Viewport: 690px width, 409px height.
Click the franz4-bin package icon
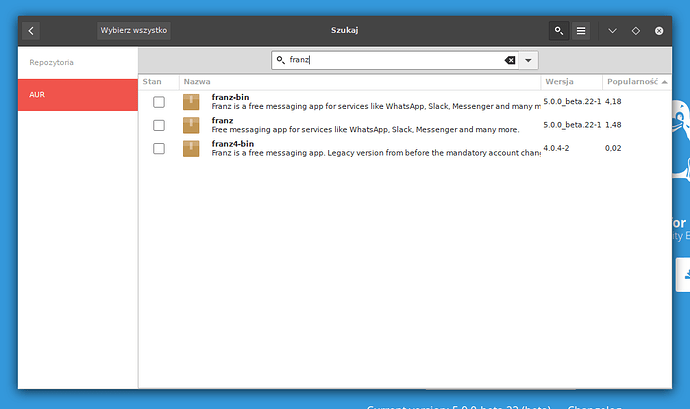[x=191, y=149]
